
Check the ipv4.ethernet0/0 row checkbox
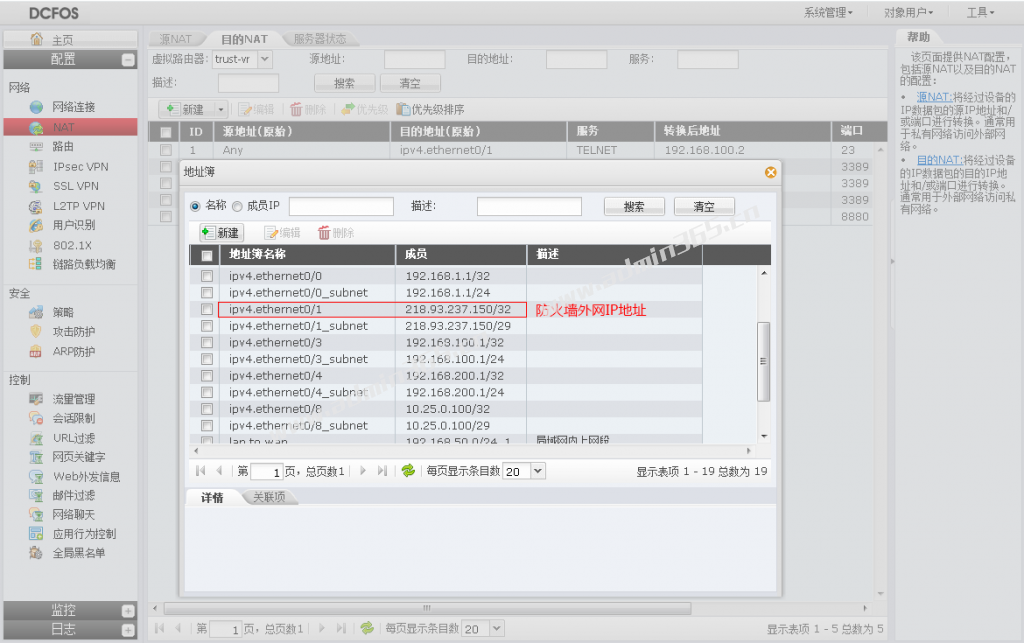(207, 276)
